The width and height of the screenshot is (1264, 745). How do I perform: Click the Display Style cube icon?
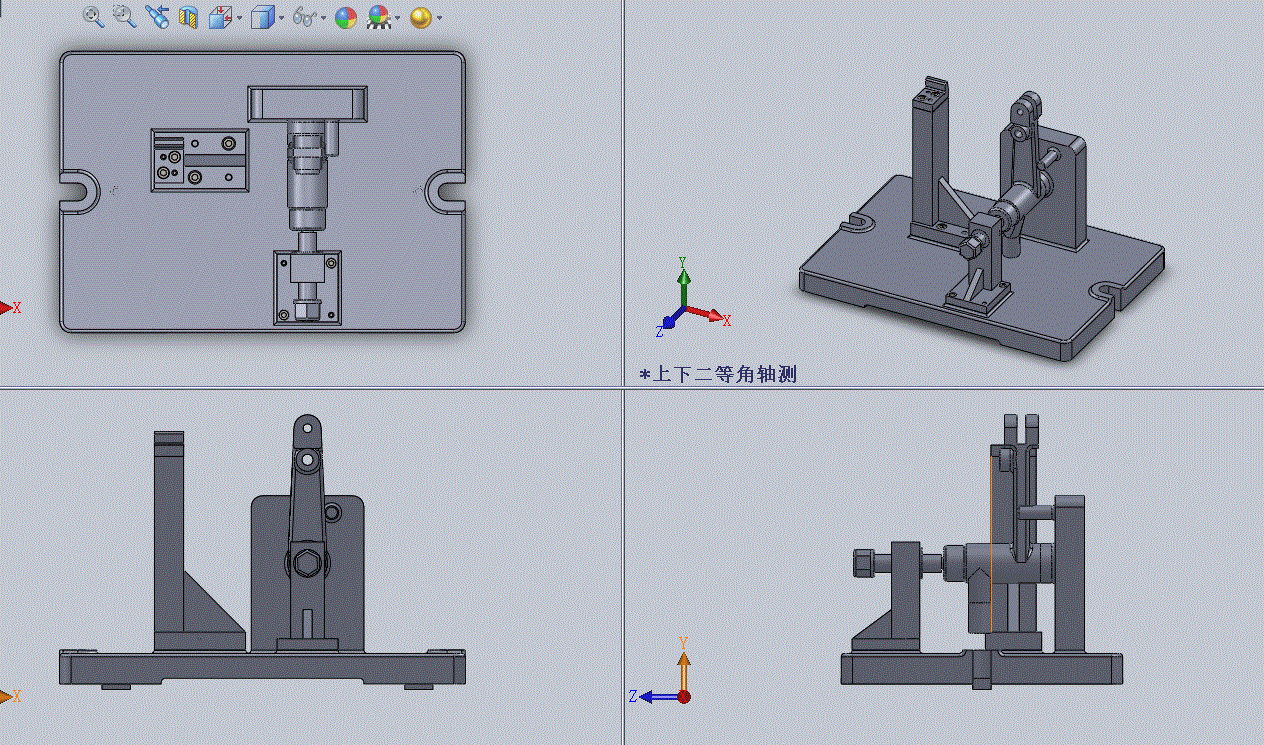pos(262,17)
